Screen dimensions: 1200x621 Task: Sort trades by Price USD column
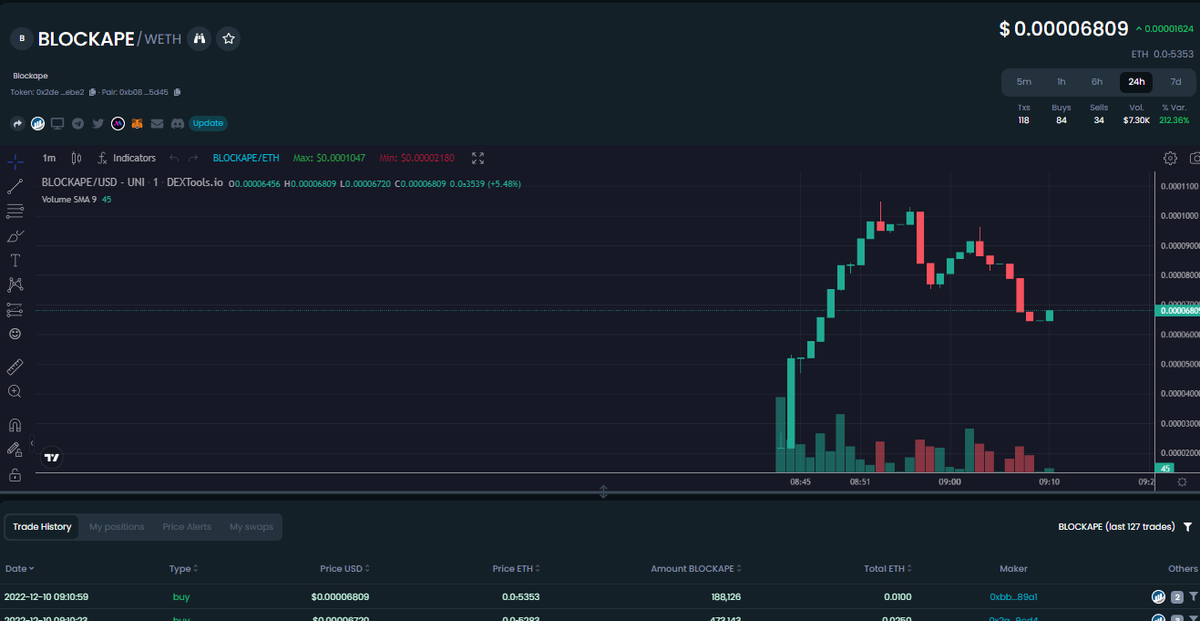(345, 569)
